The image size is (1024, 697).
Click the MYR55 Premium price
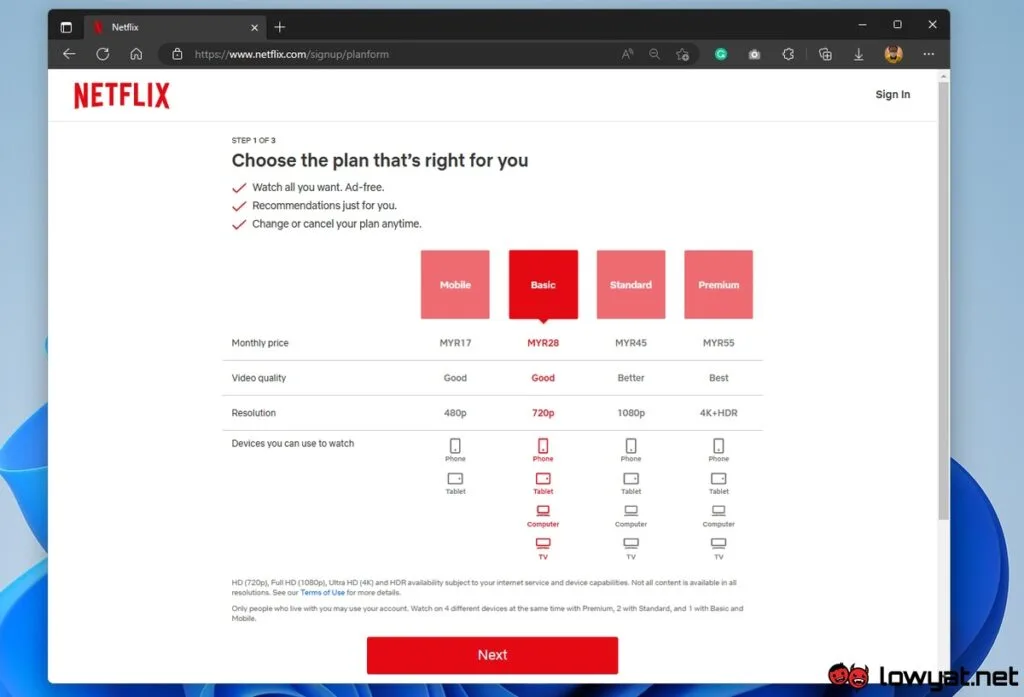(718, 343)
